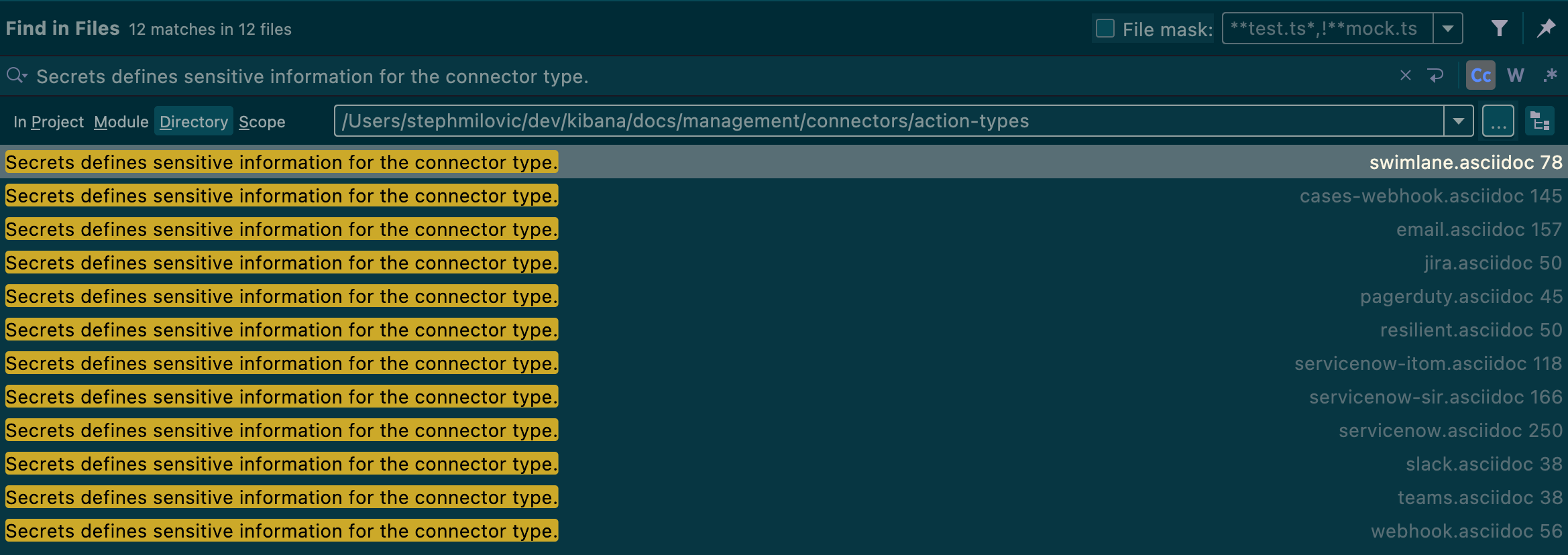
Task: Clear the search text field
Action: [x=1406, y=76]
